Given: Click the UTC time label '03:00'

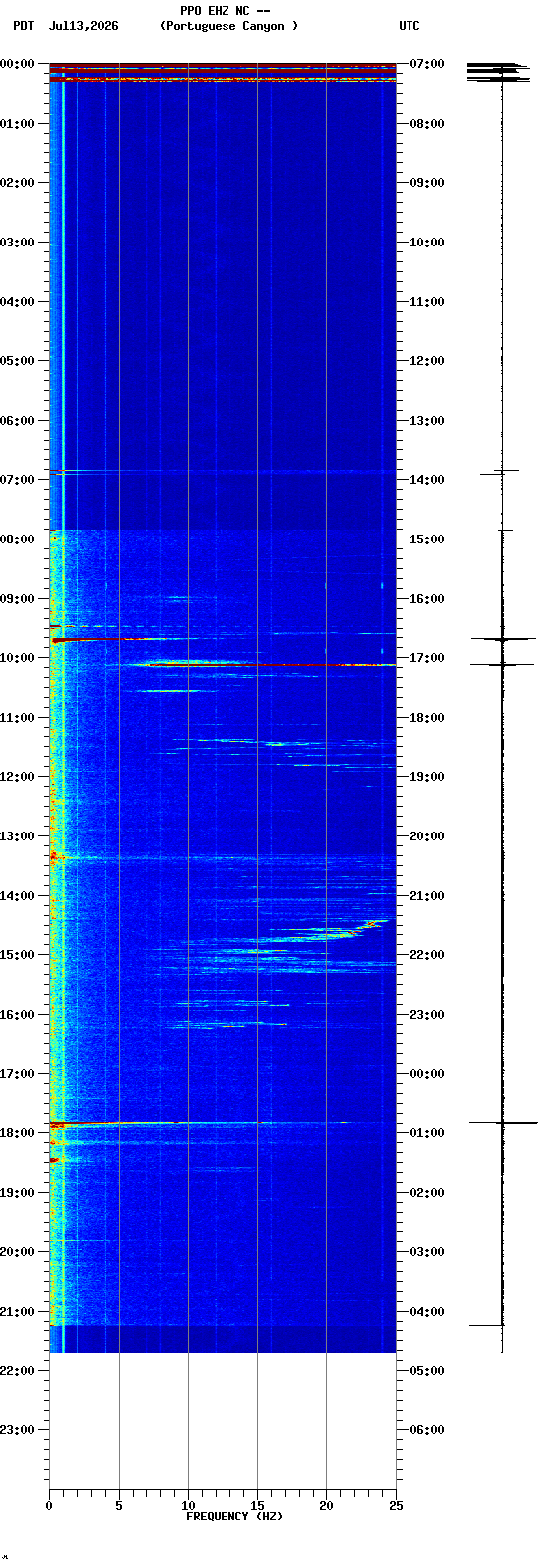Looking at the screenshot, I should tap(427, 1252).
